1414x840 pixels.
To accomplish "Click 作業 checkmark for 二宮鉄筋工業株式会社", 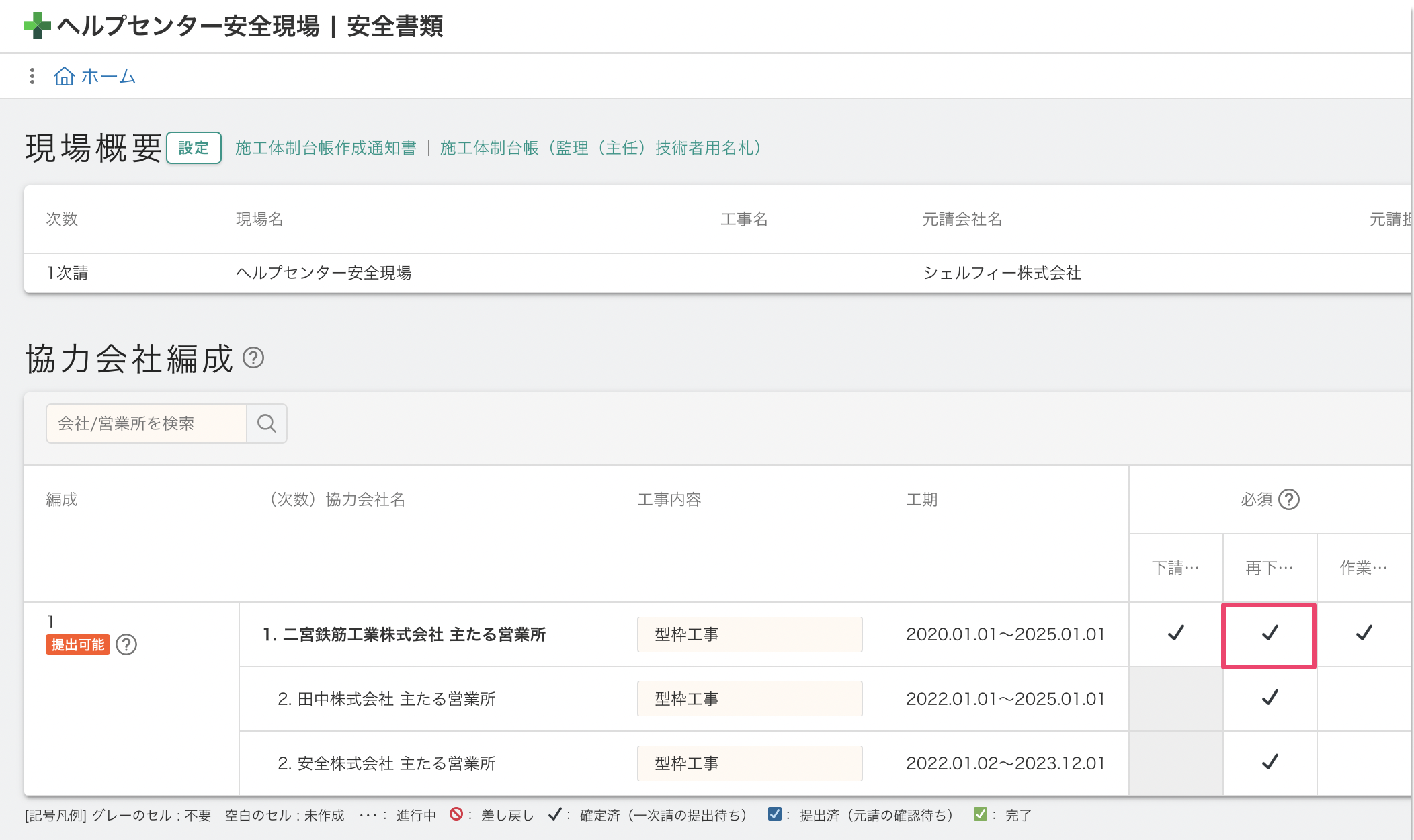I will click(1364, 633).
